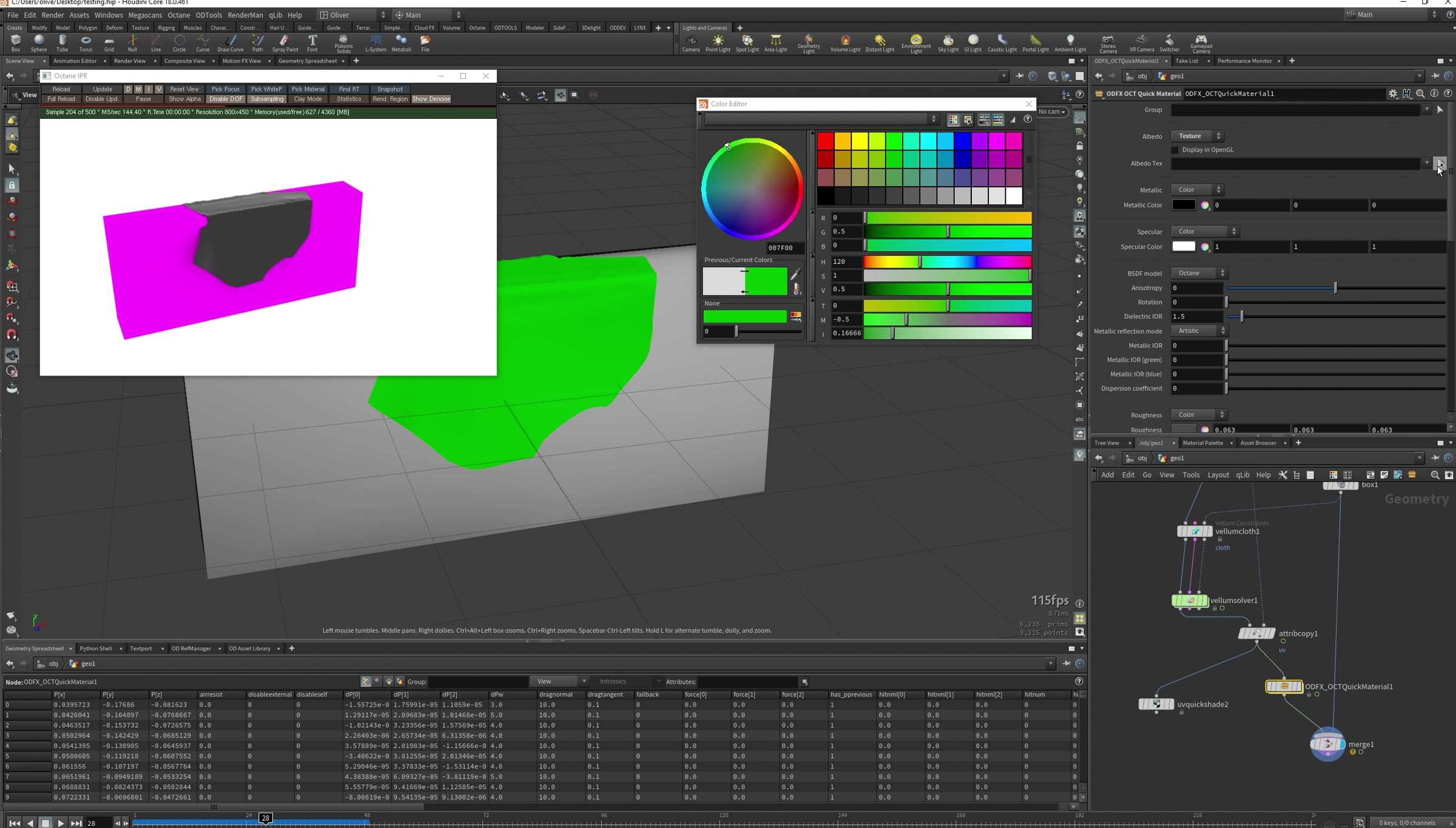This screenshot has height=828, width=1456.
Task: Select the merge1 node
Action: pos(1327,744)
